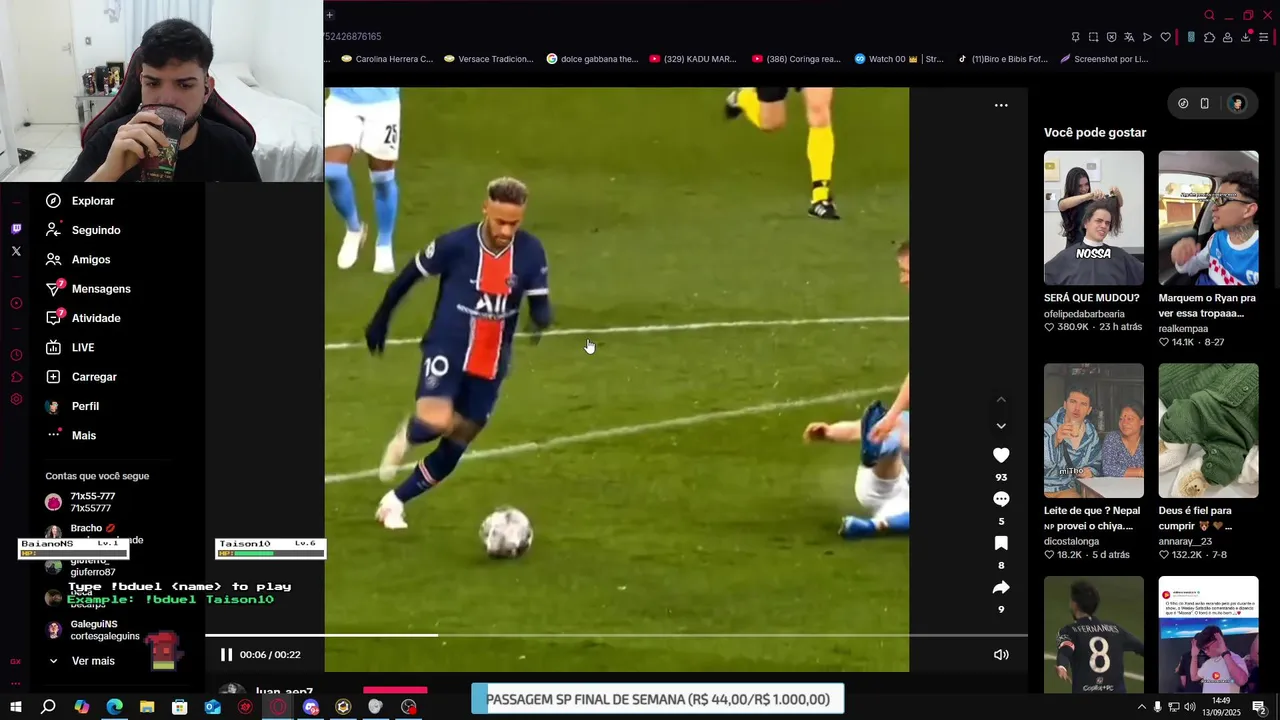Open TikTok coins icon in top pill
1280x720 pixels.
(x=1183, y=104)
